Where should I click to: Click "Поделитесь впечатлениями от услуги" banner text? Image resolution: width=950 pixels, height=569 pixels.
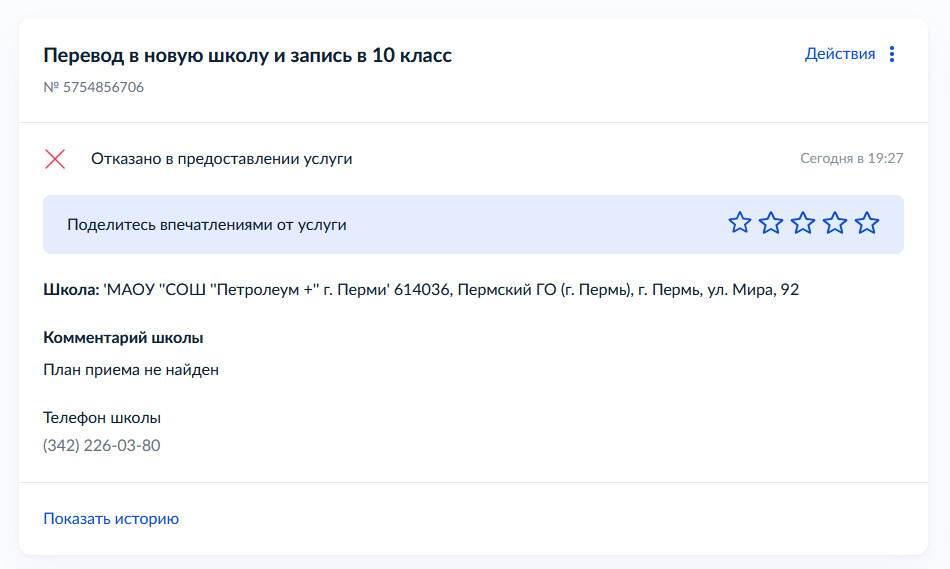pos(206,224)
